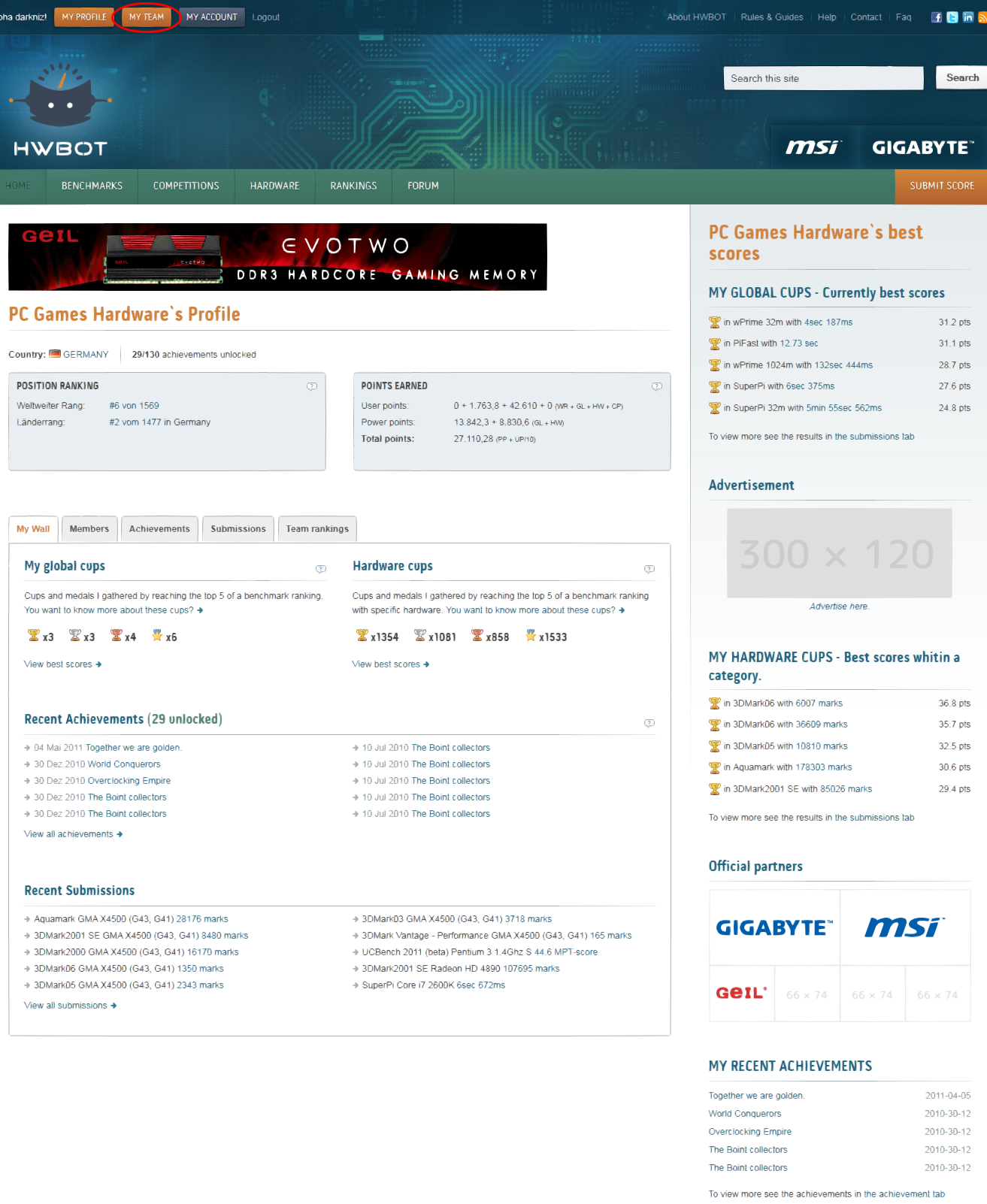Click the German flag icon
Viewport: 987px width, 1204px height.
pos(55,354)
